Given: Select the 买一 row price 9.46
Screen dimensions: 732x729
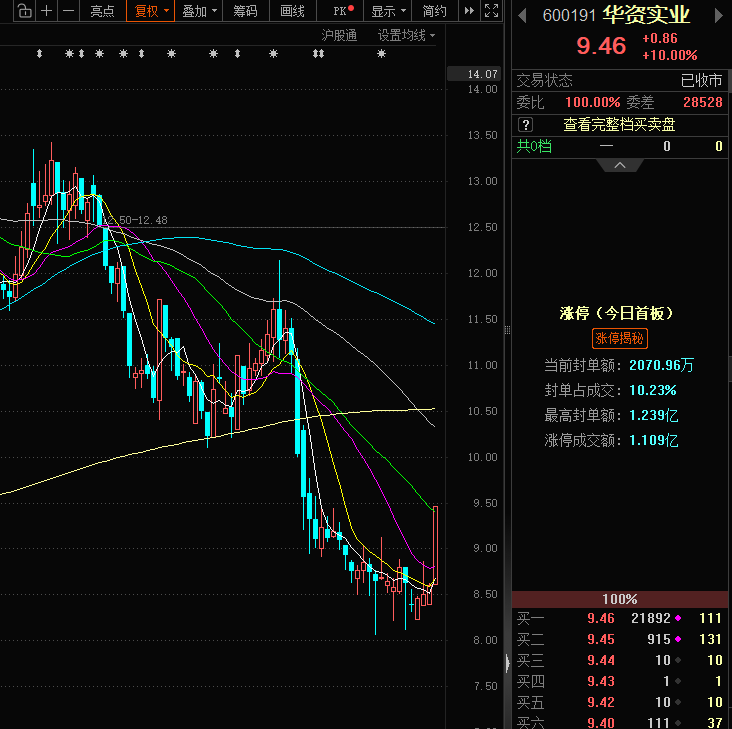Looking at the screenshot, I should click(x=601, y=618).
